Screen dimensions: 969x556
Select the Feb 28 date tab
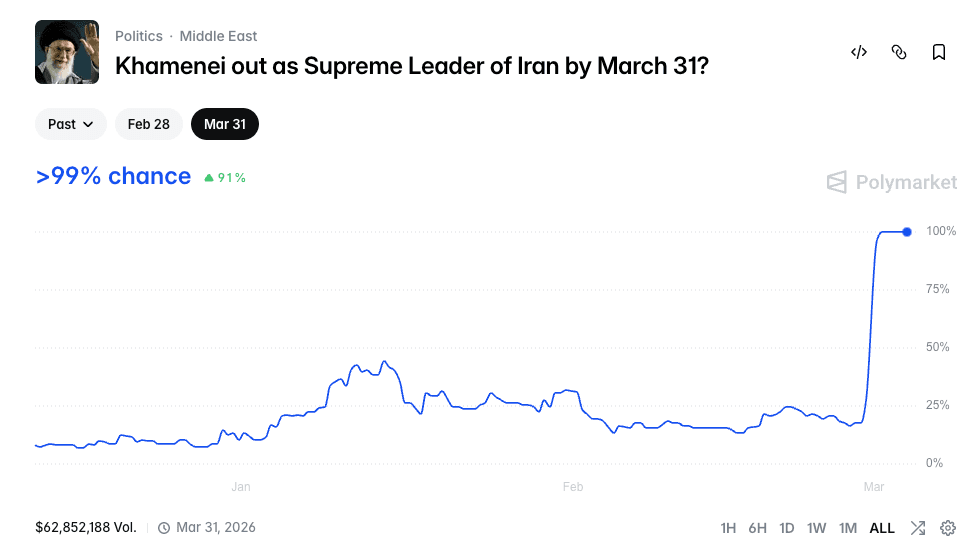(x=149, y=124)
